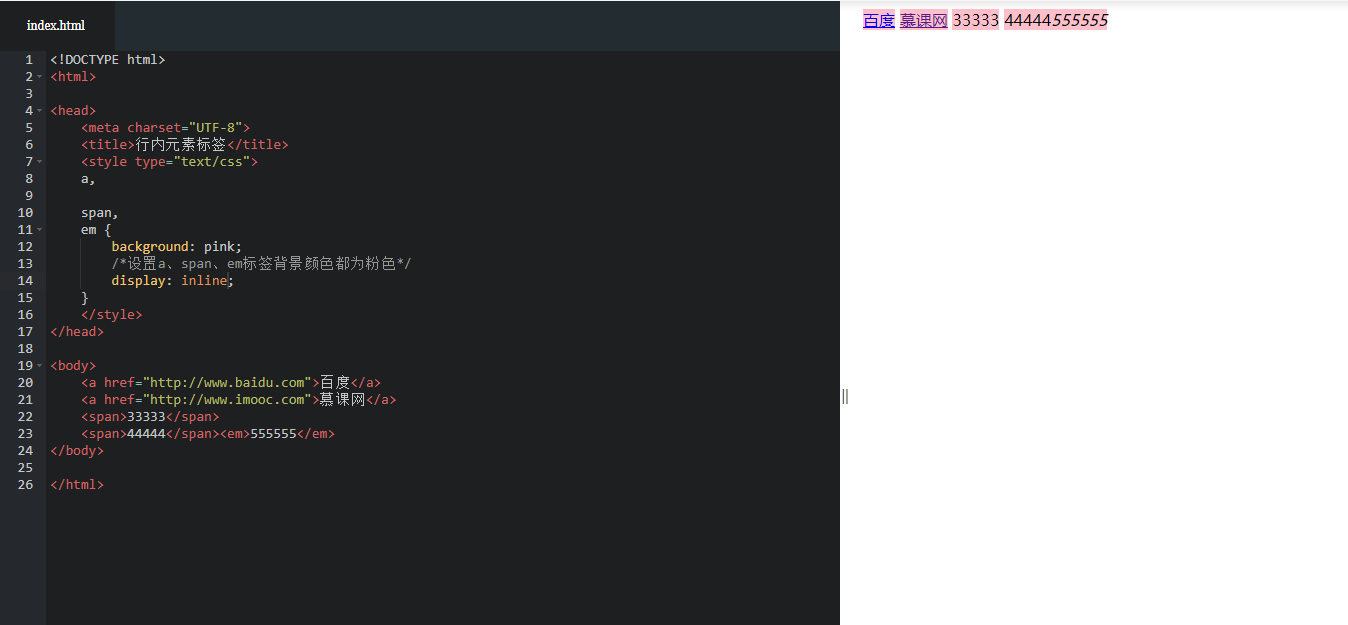Click the "span," selector line
Screen dimensions: 1348x625
100,213
